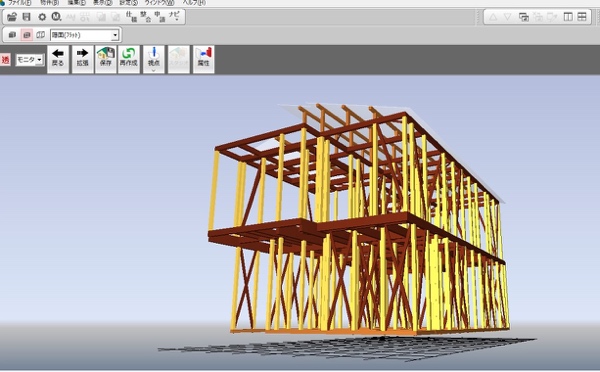600x372 pixels.
Task: Click the open folder icon in top toolbar
Action: tap(12, 17)
